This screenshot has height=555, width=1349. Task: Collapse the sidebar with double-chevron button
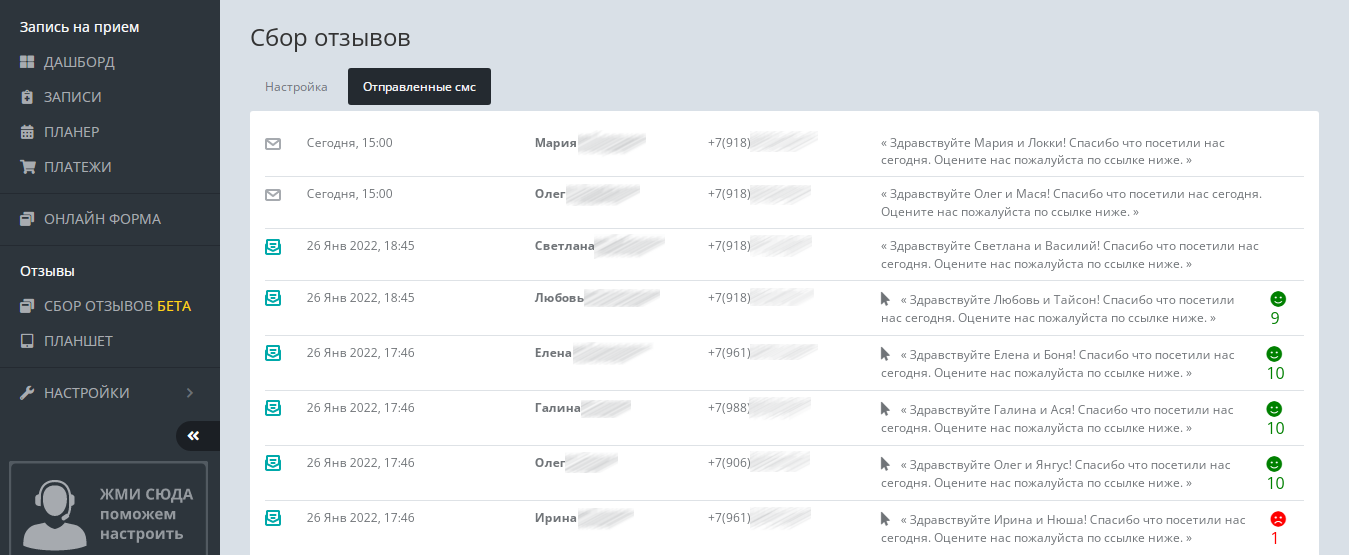point(194,435)
